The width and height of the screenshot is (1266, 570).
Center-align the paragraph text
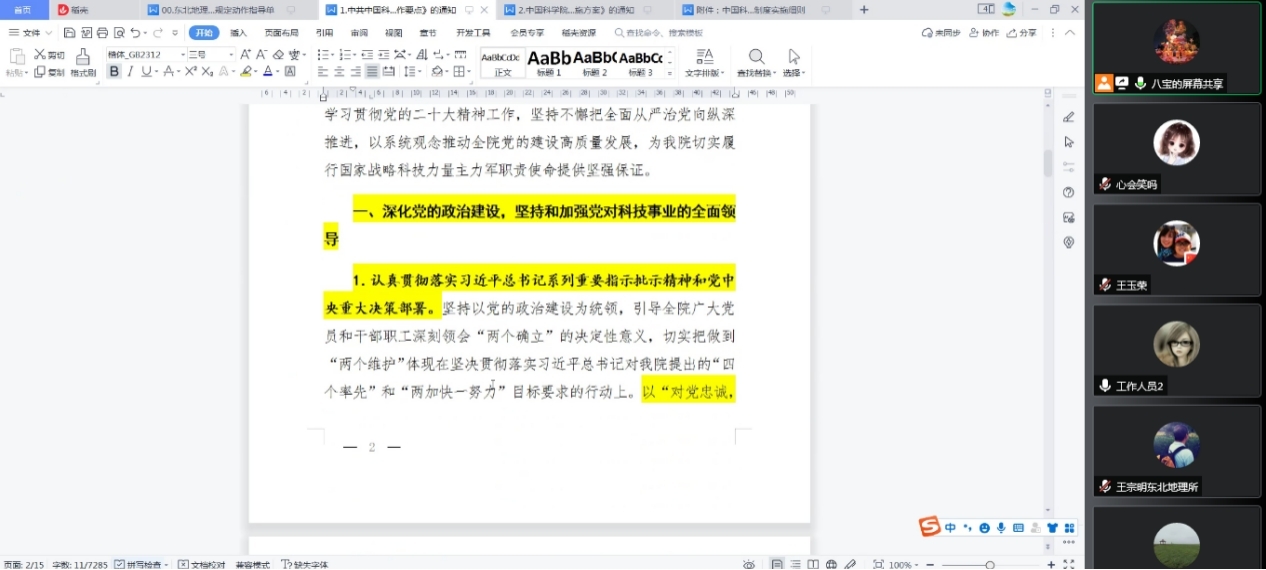(340, 72)
